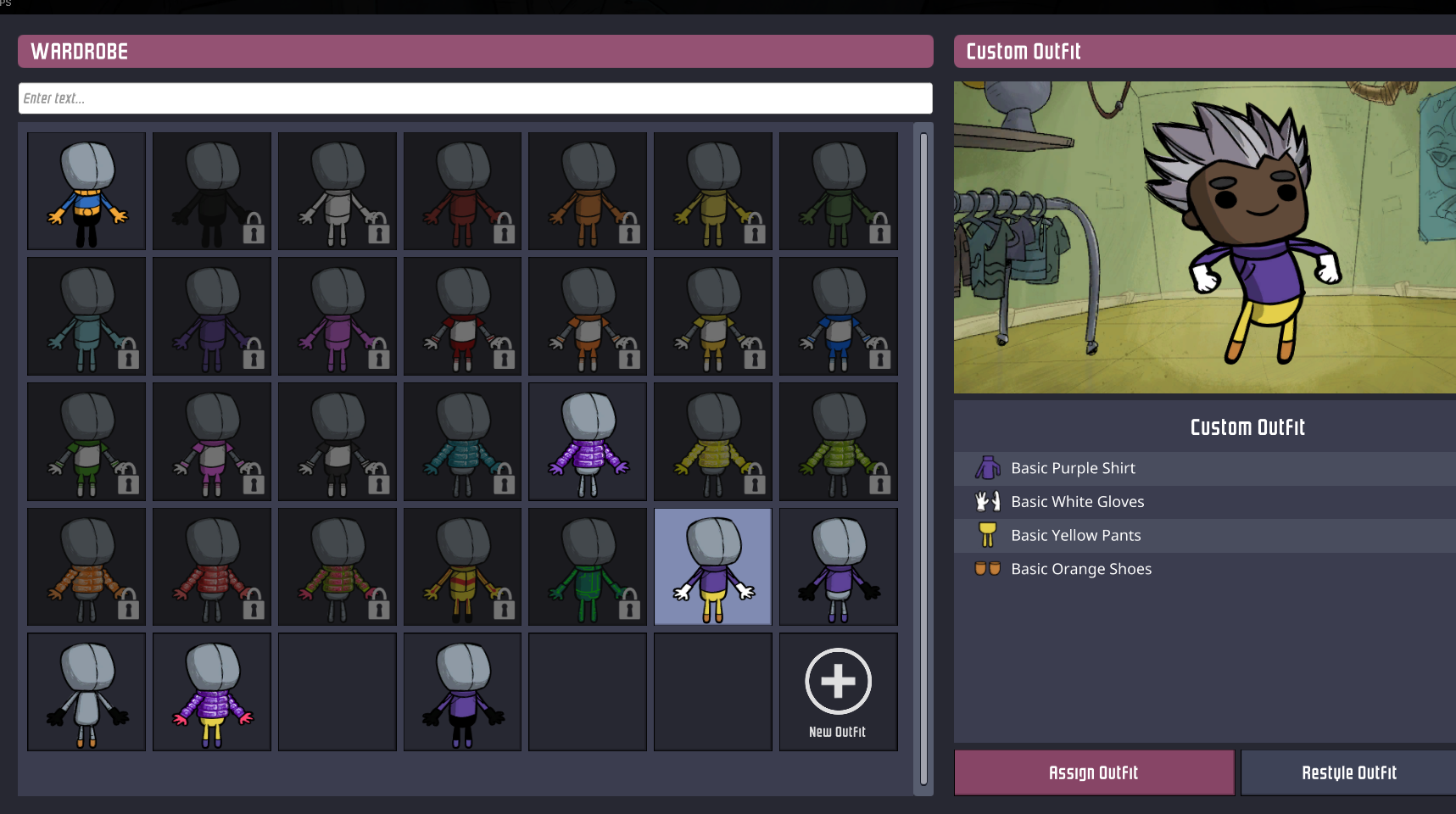1456x814 pixels.
Task: Pick the locked magenta-and-white two-tone outfit
Action: pyautogui.click(x=212, y=442)
